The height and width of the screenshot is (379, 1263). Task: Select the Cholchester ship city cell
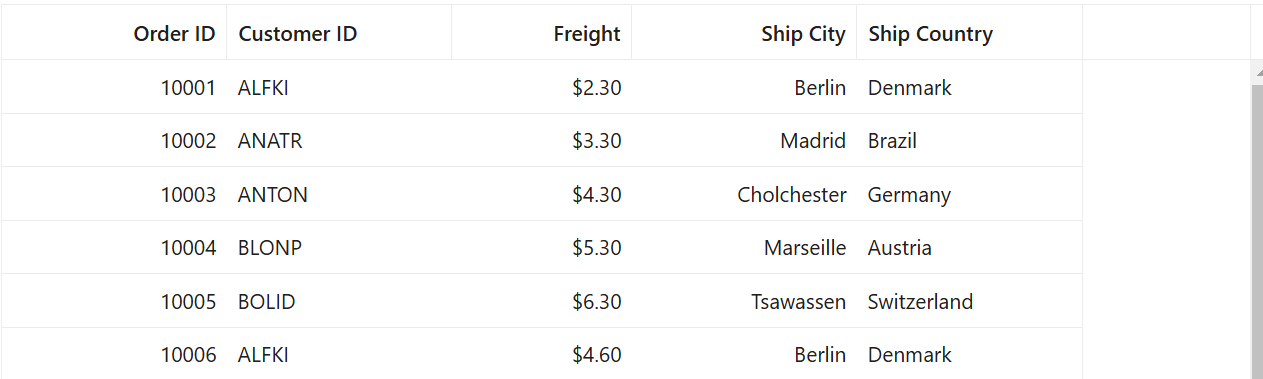[744, 194]
